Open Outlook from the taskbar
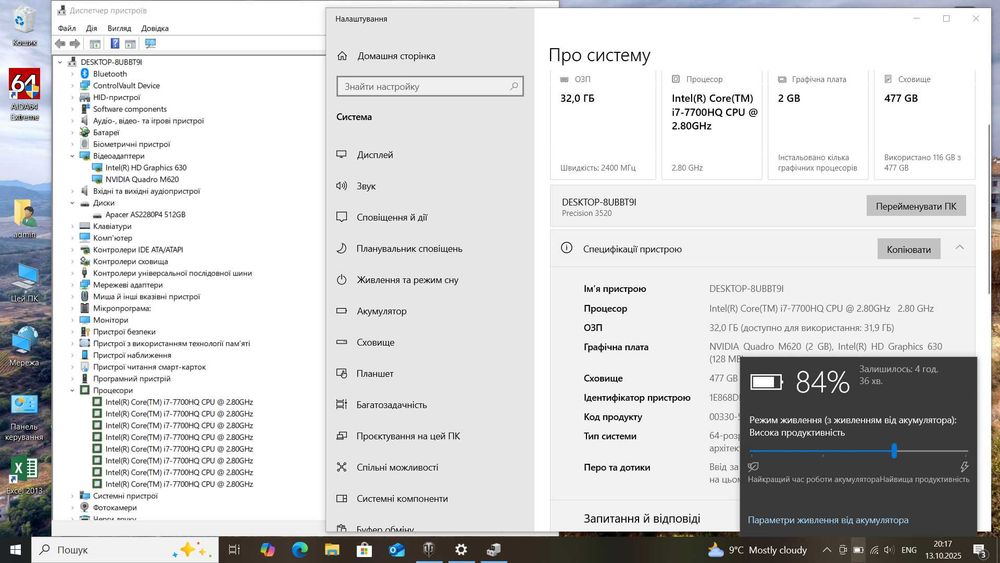Image resolution: width=1000 pixels, height=563 pixels. click(x=397, y=550)
